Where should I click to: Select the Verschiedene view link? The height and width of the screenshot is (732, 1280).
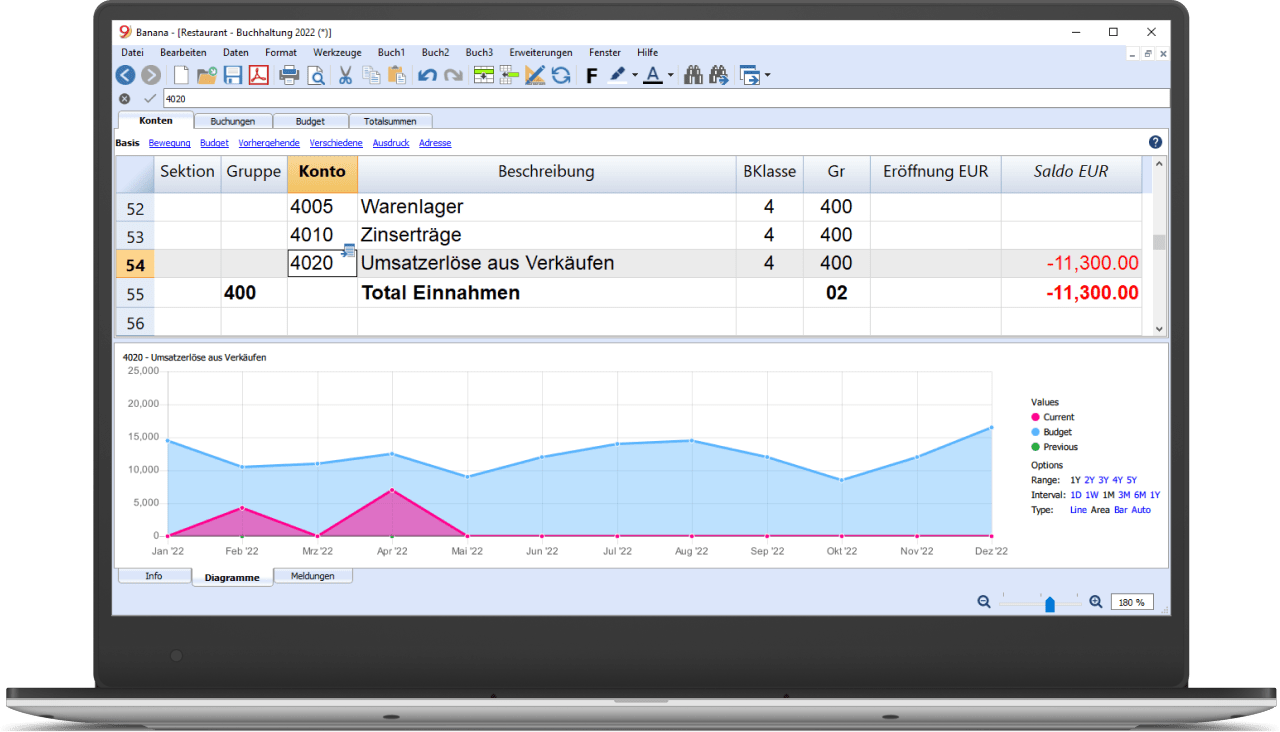tap(336, 143)
